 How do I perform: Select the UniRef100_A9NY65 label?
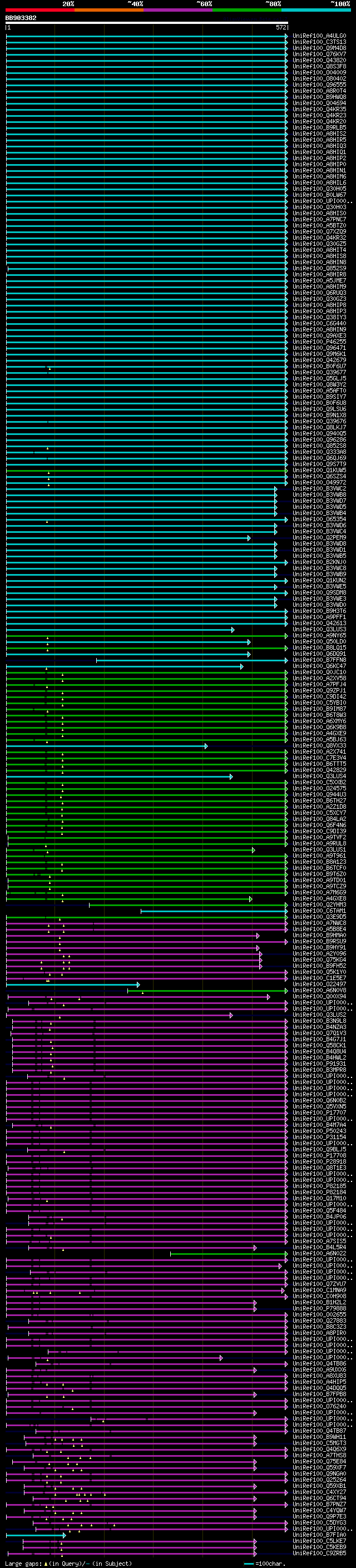[x=319, y=635]
